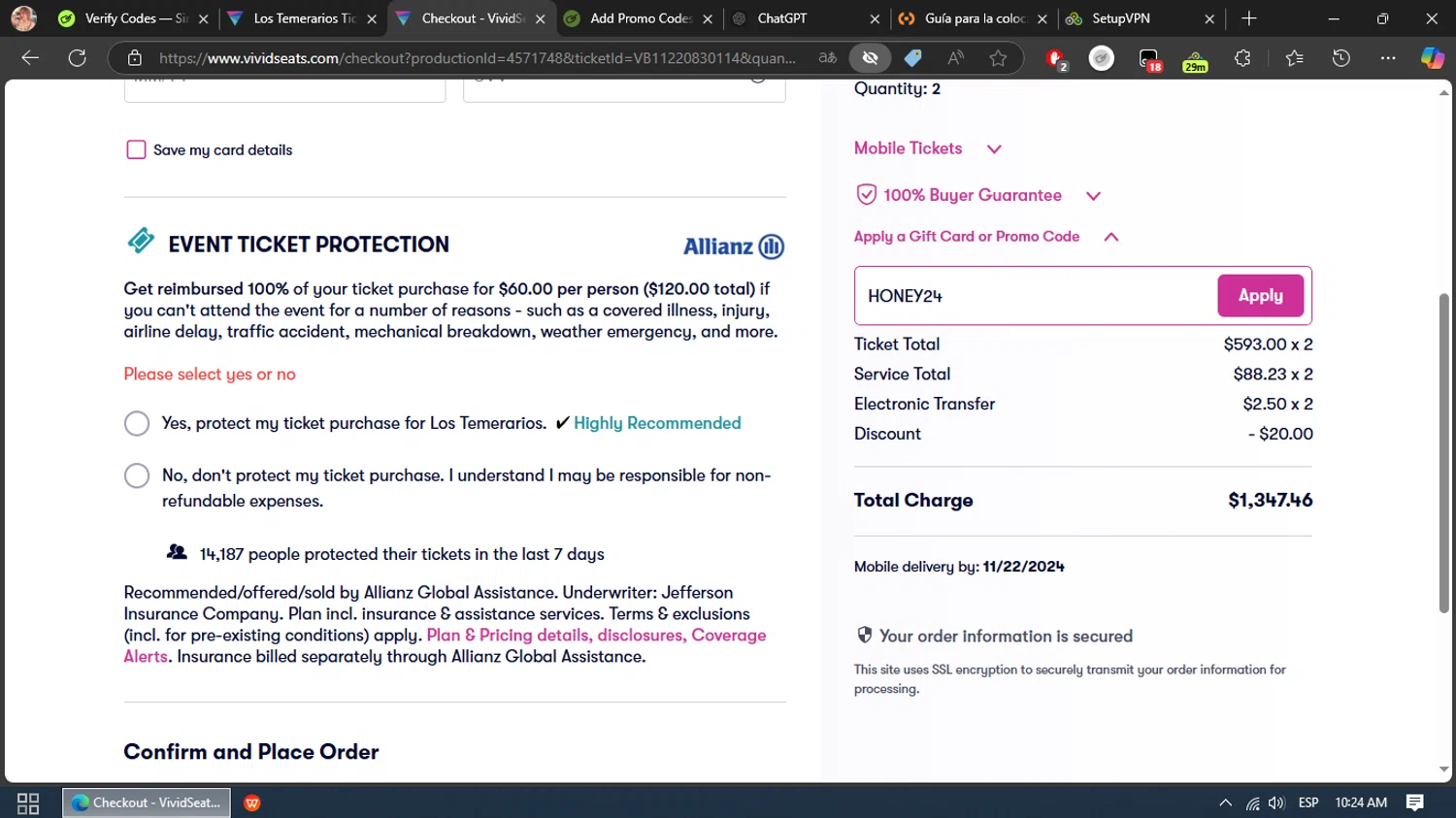Open the translate icon in address bar
Image resolution: width=1456 pixels, height=818 pixels.
pos(828,58)
